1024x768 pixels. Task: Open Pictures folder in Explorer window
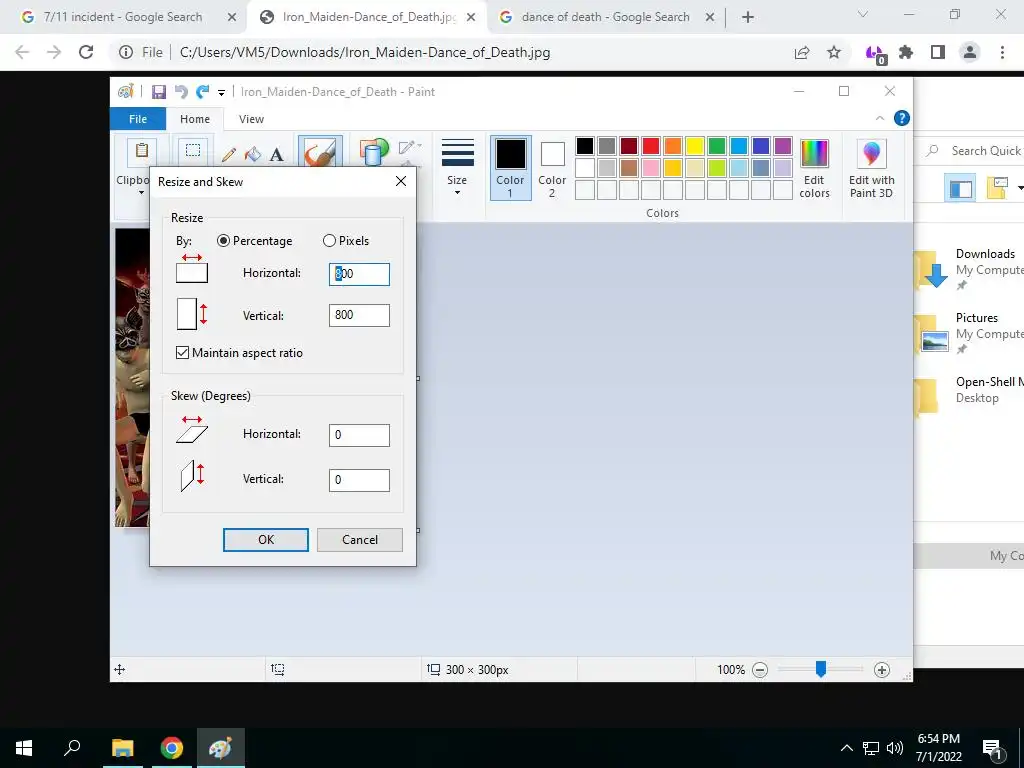tap(970, 332)
